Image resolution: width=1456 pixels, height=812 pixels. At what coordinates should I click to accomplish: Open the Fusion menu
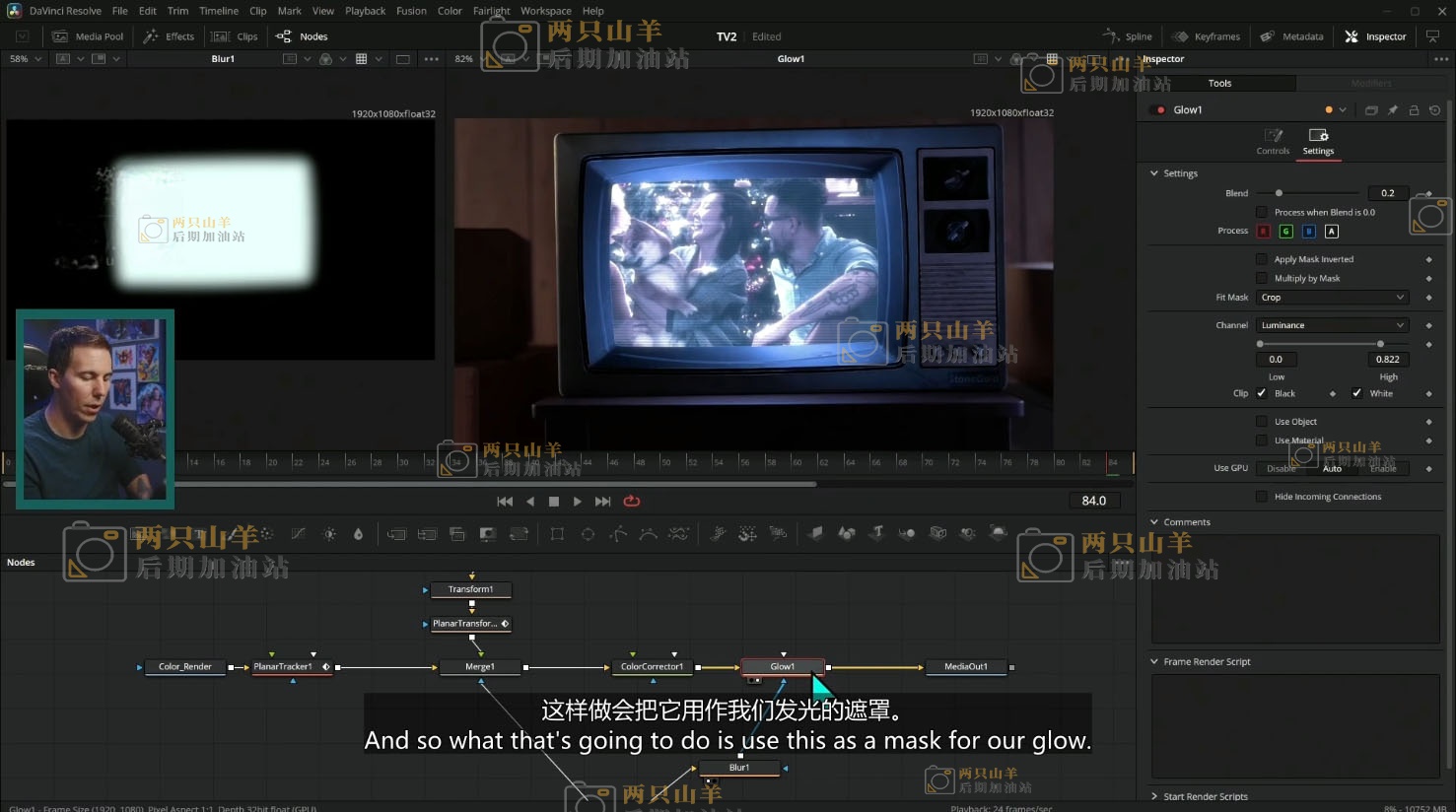411,11
